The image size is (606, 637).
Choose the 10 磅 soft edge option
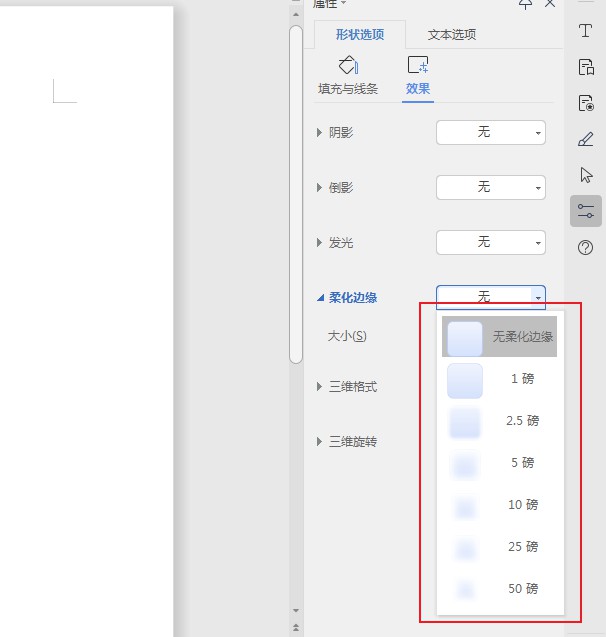coord(499,505)
